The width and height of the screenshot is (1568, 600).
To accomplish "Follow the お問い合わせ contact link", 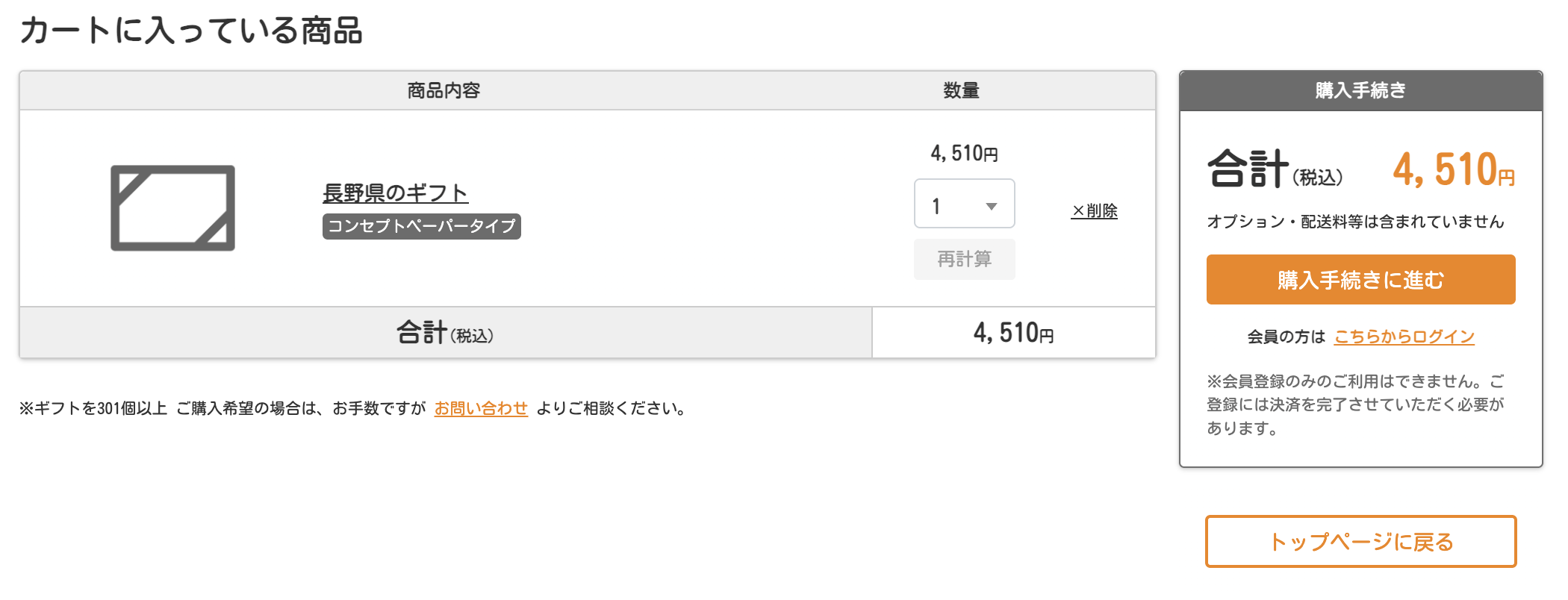I will click(481, 408).
